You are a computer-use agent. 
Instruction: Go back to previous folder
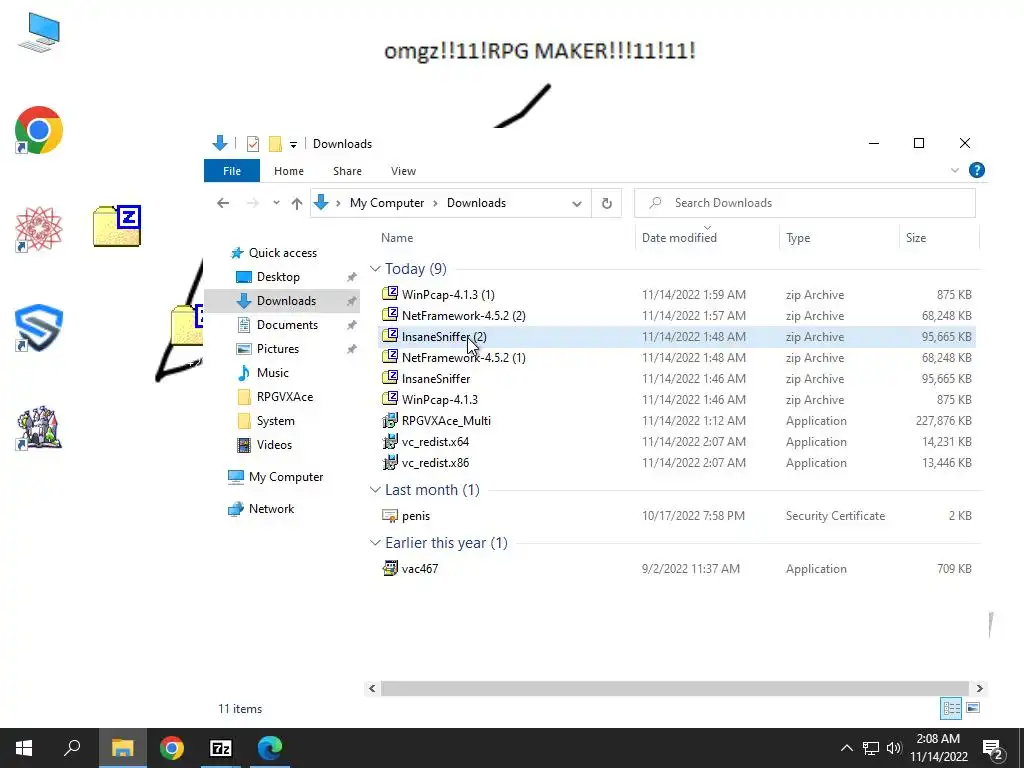coord(223,203)
